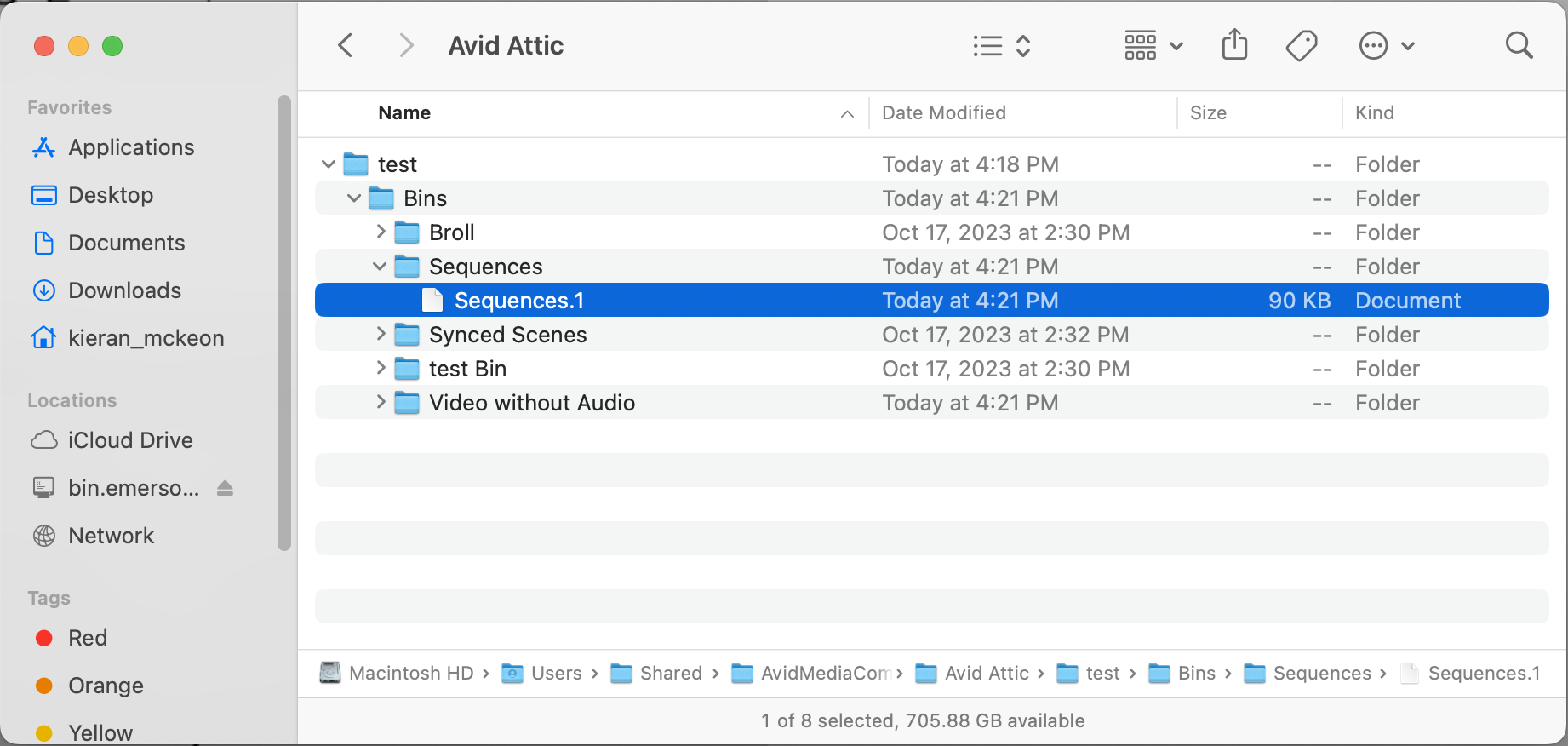Go back with the left chevron button
The image size is (1568, 746).
coord(345,45)
